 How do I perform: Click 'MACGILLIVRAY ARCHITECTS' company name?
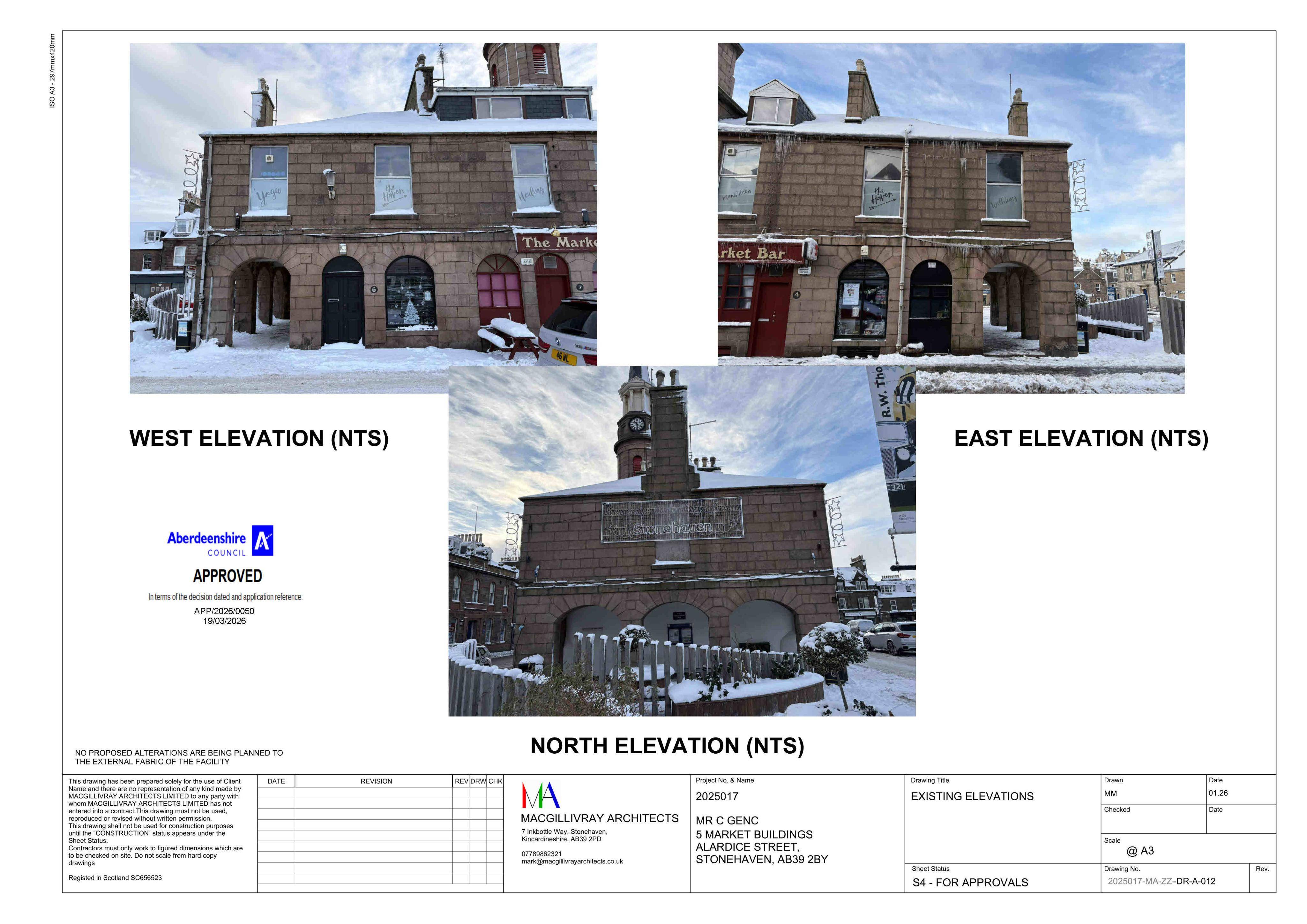point(600,819)
